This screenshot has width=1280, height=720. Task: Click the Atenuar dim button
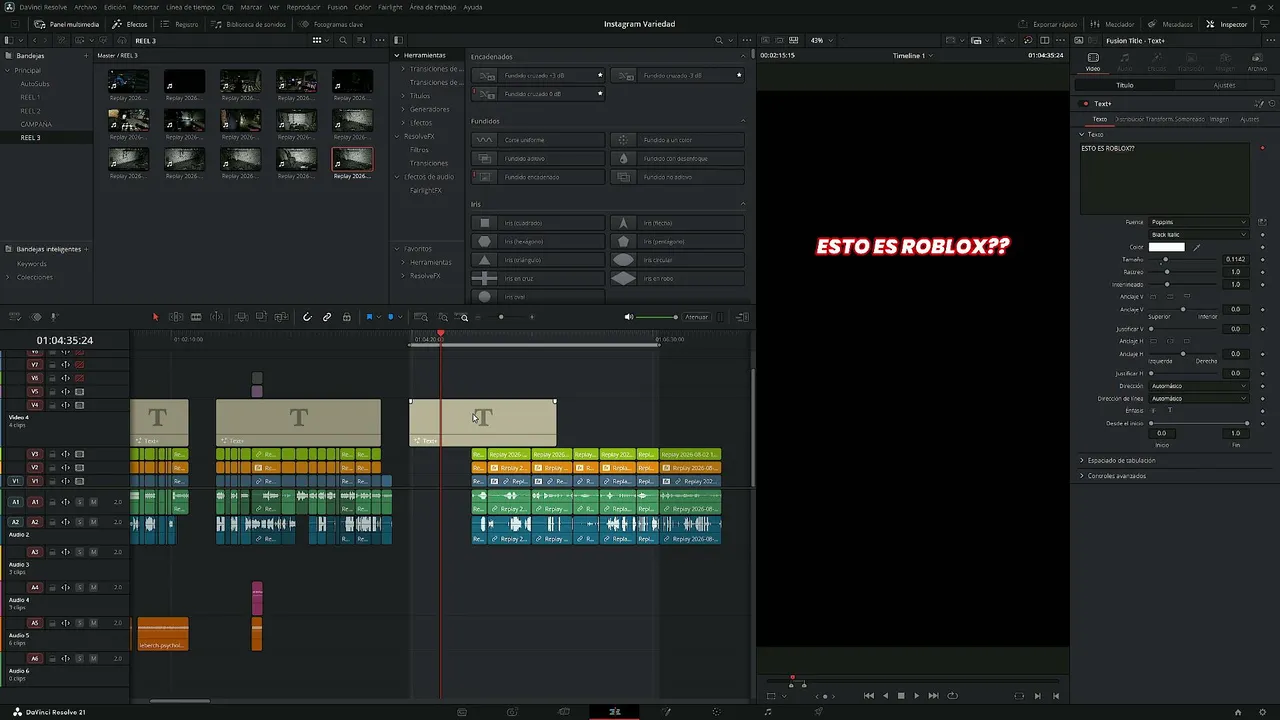click(x=696, y=317)
